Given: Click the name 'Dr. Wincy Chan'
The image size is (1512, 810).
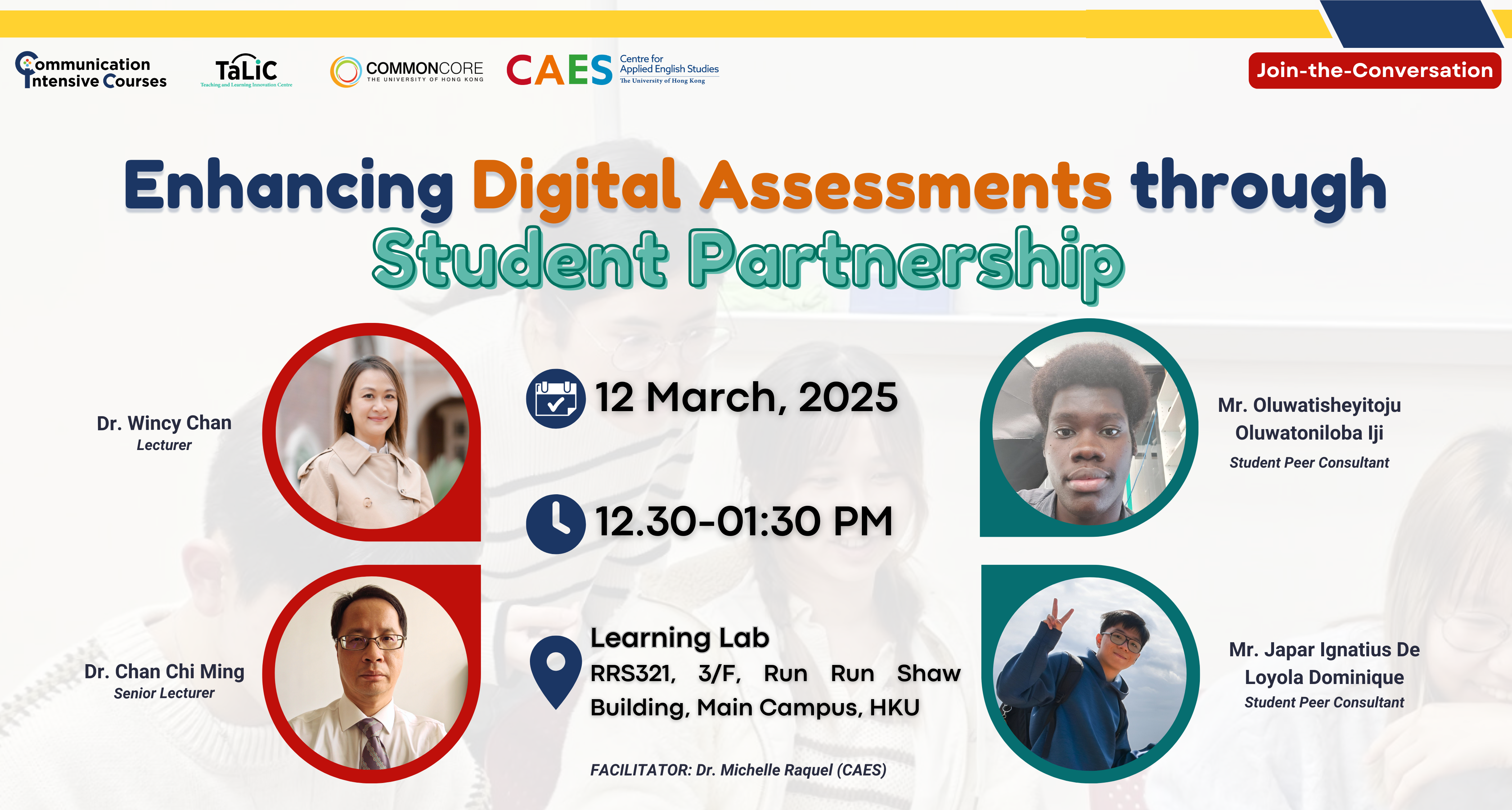Looking at the screenshot, I should tap(165, 423).
